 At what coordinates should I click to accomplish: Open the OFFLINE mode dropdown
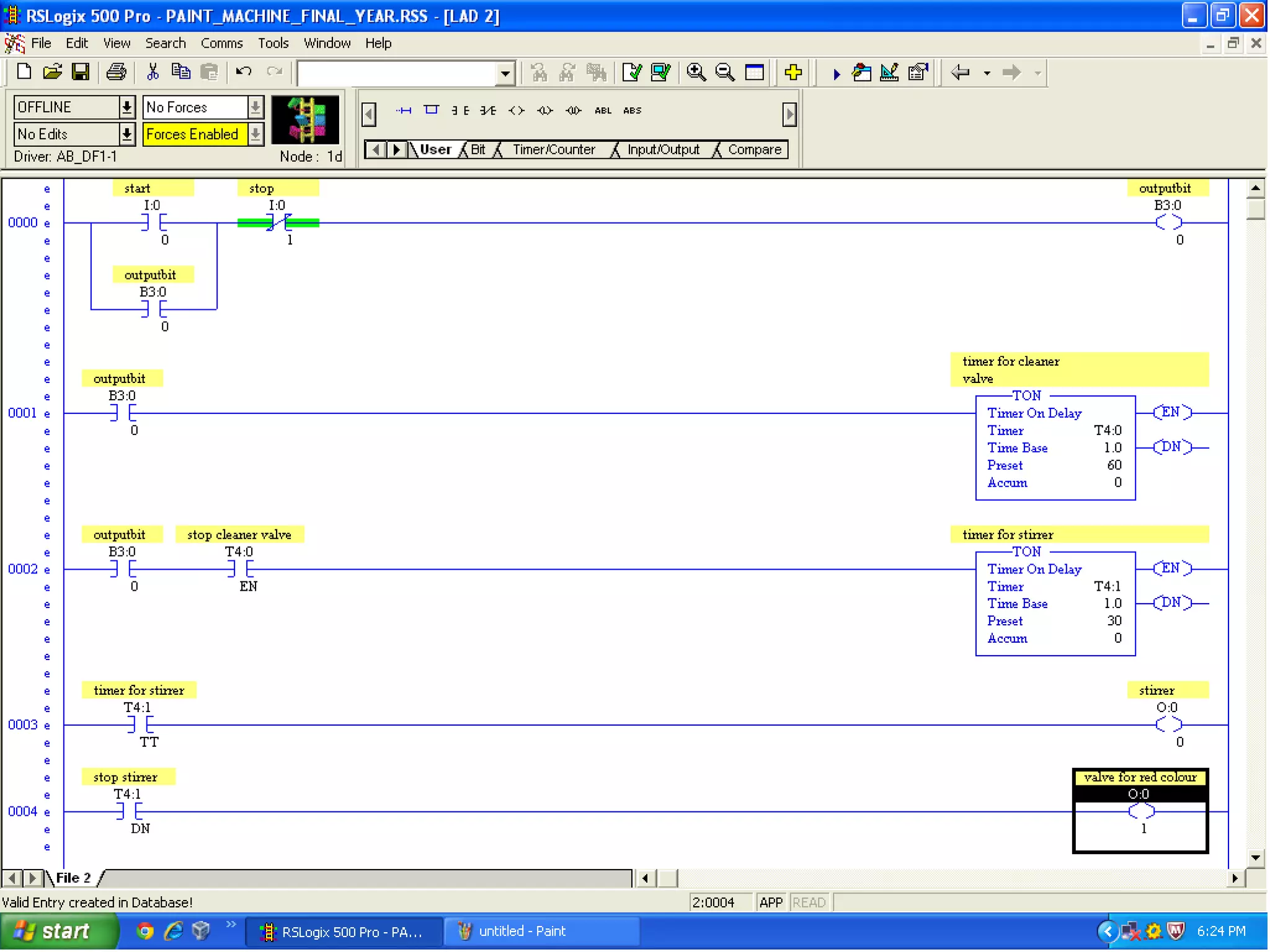tap(127, 107)
